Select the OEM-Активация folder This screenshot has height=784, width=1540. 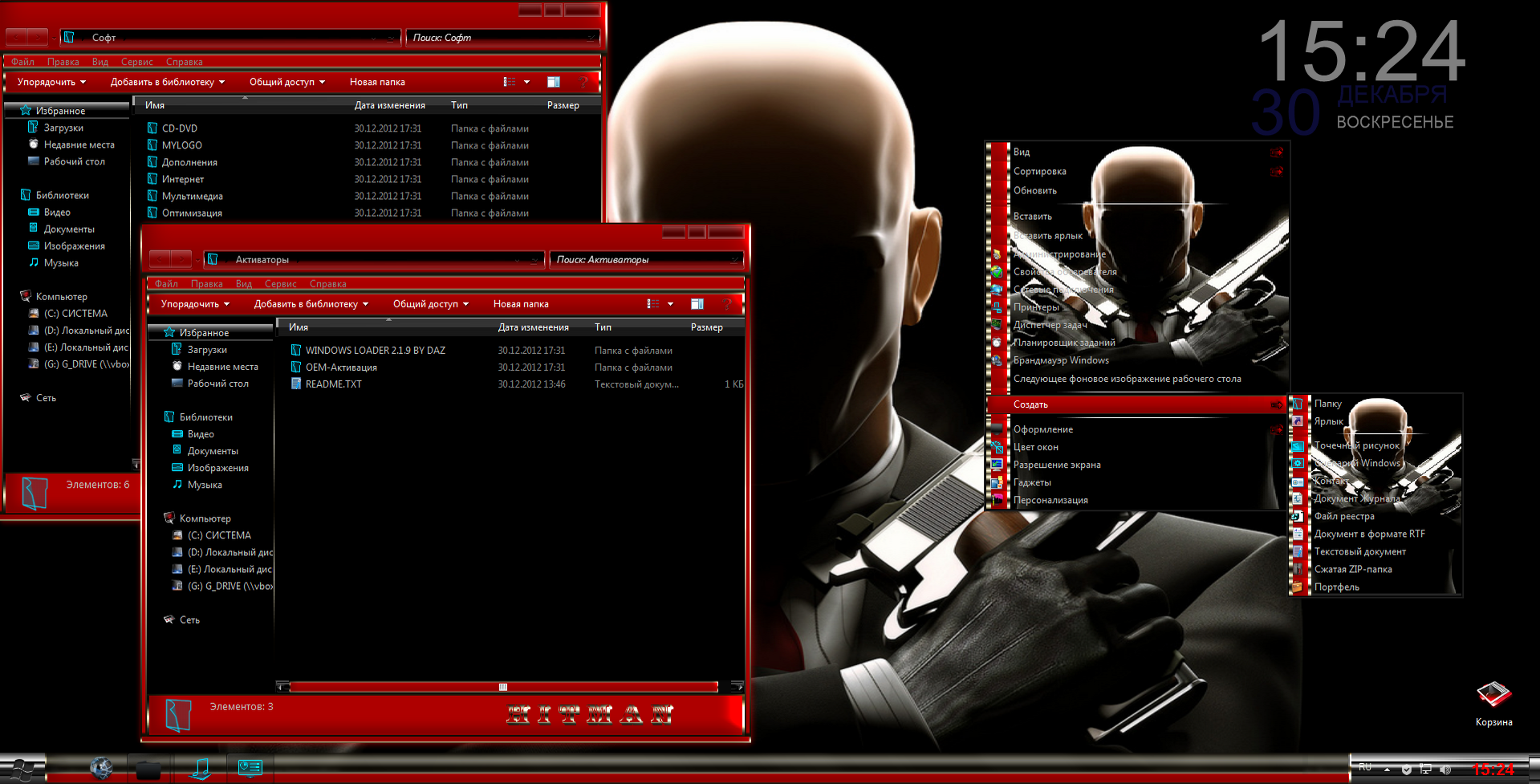(341, 368)
